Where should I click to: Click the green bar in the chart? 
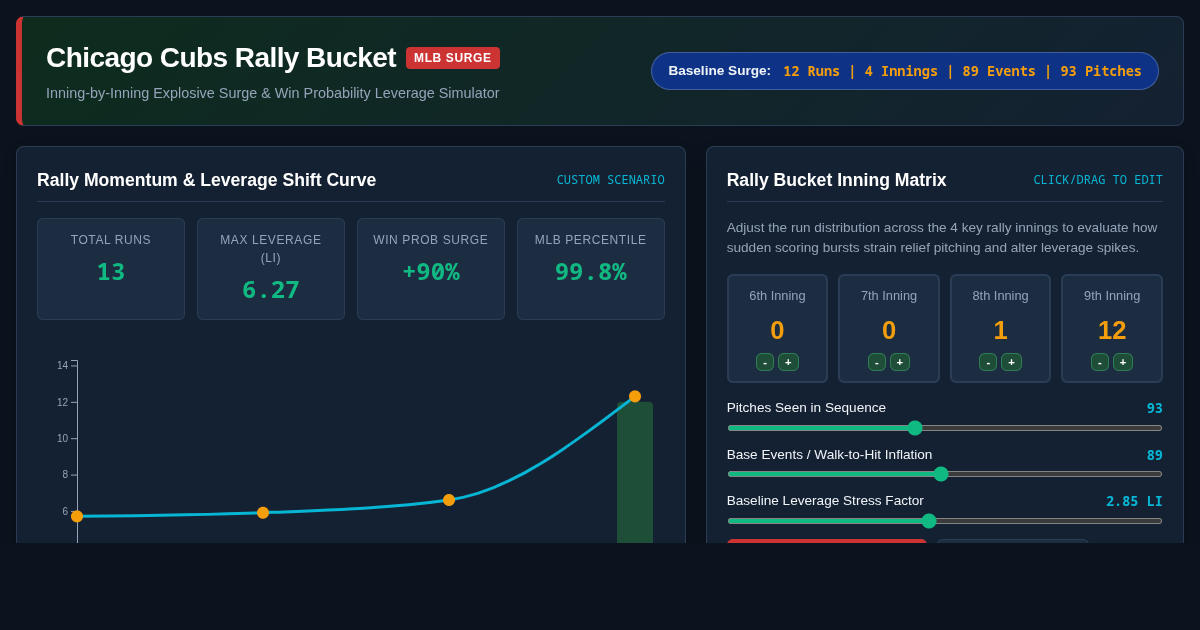635,472
